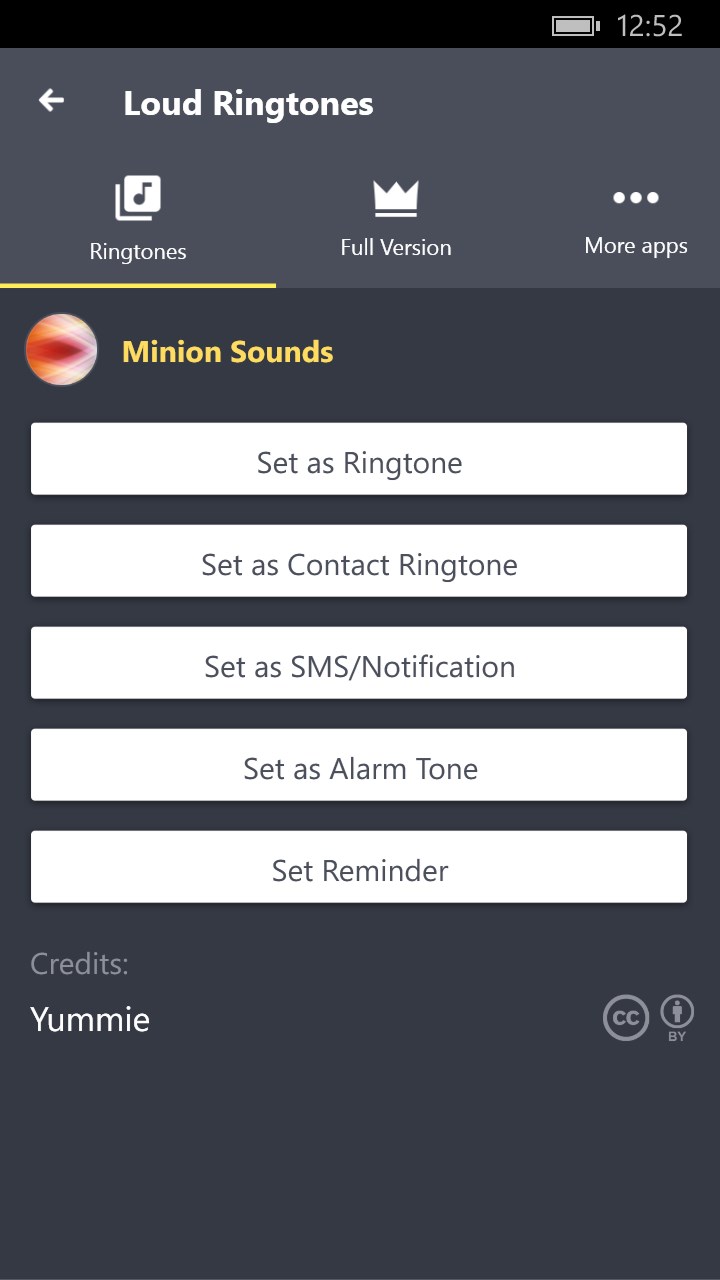The image size is (720, 1280).
Task: Open the More apps tab label
Action: [636, 246]
